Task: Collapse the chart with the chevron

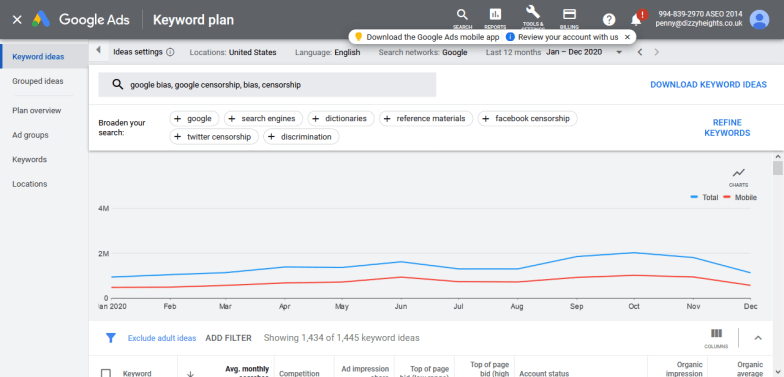Action: point(758,338)
